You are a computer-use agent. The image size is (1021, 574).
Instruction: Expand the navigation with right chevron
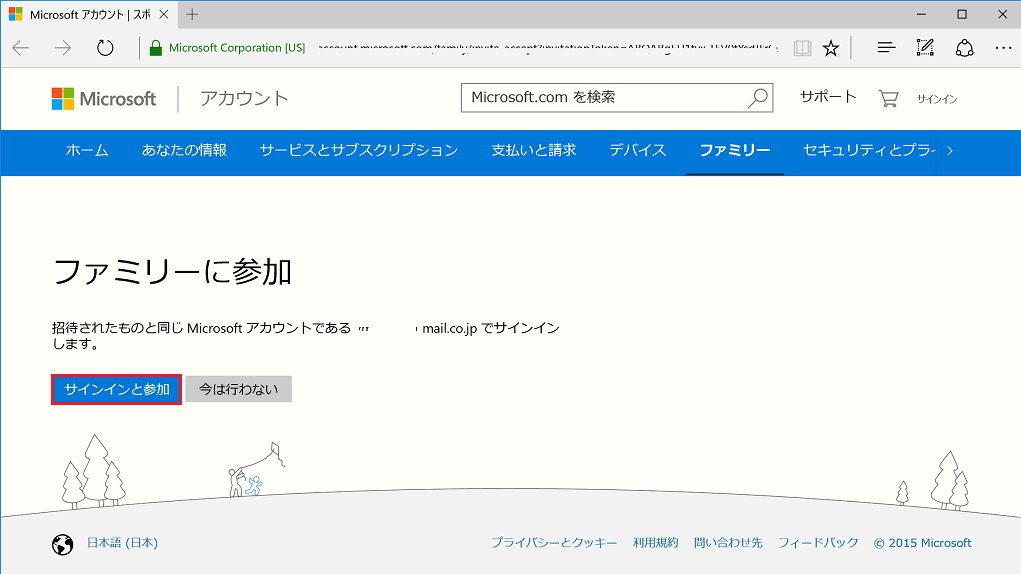(x=950, y=150)
